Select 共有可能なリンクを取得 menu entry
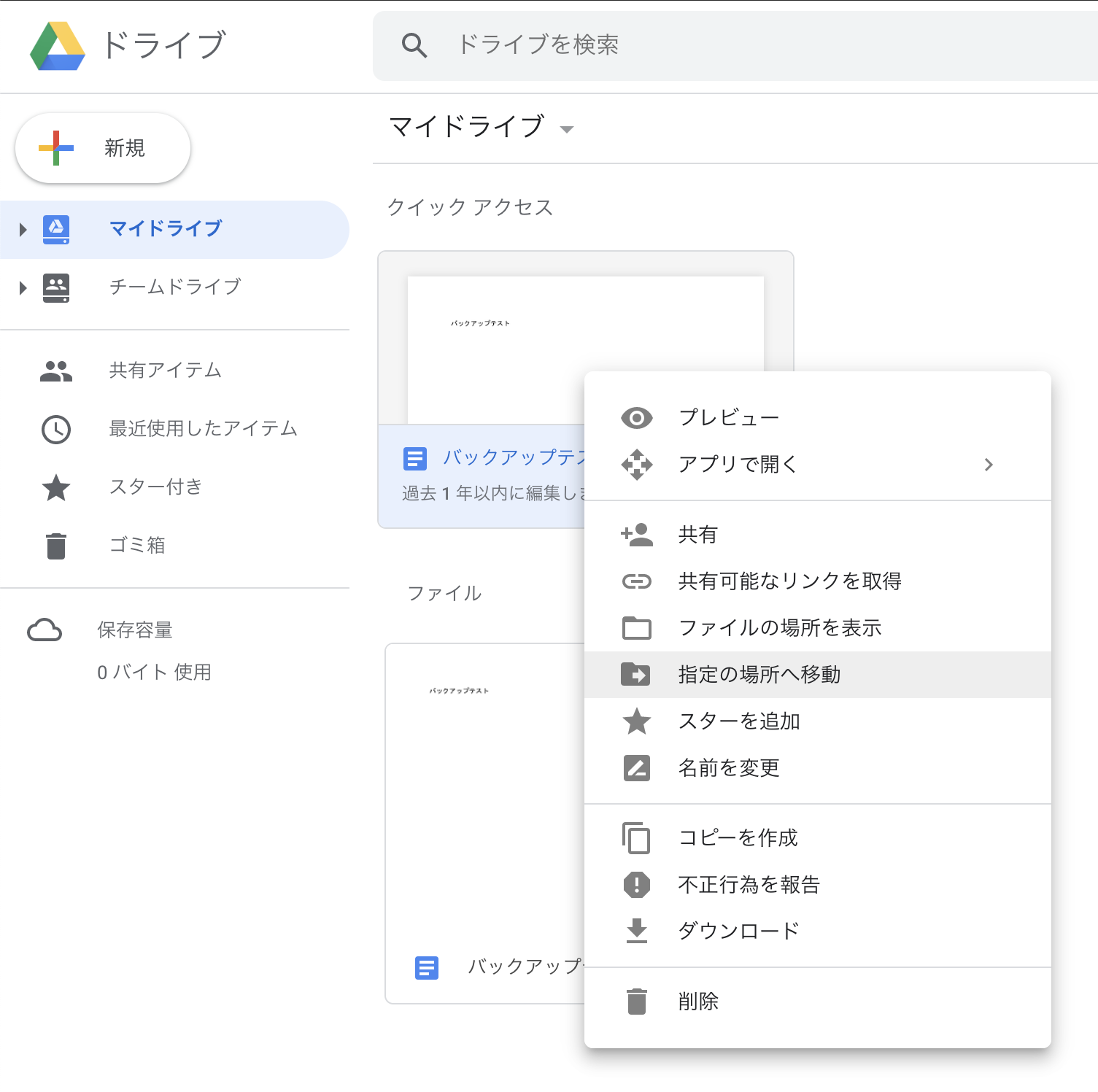Image resolution: width=1098 pixels, height=1092 pixels. click(x=818, y=581)
